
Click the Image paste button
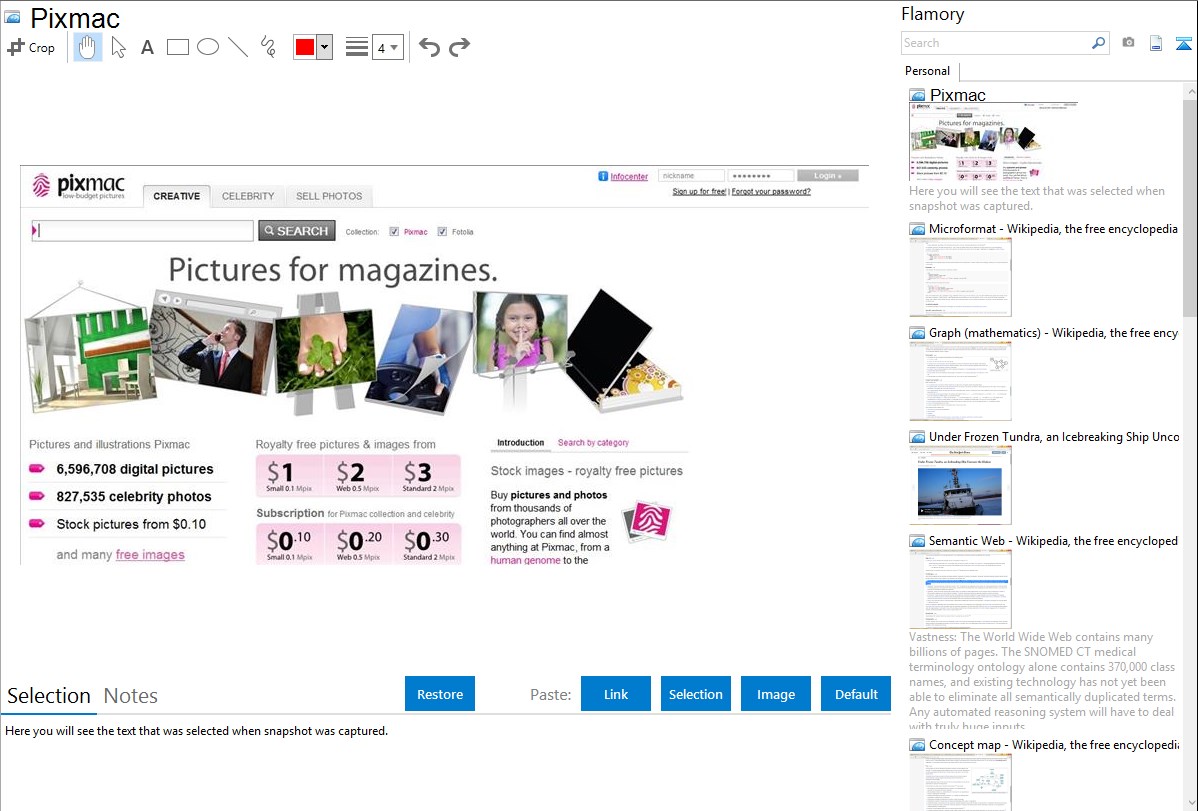pyautogui.click(x=776, y=694)
